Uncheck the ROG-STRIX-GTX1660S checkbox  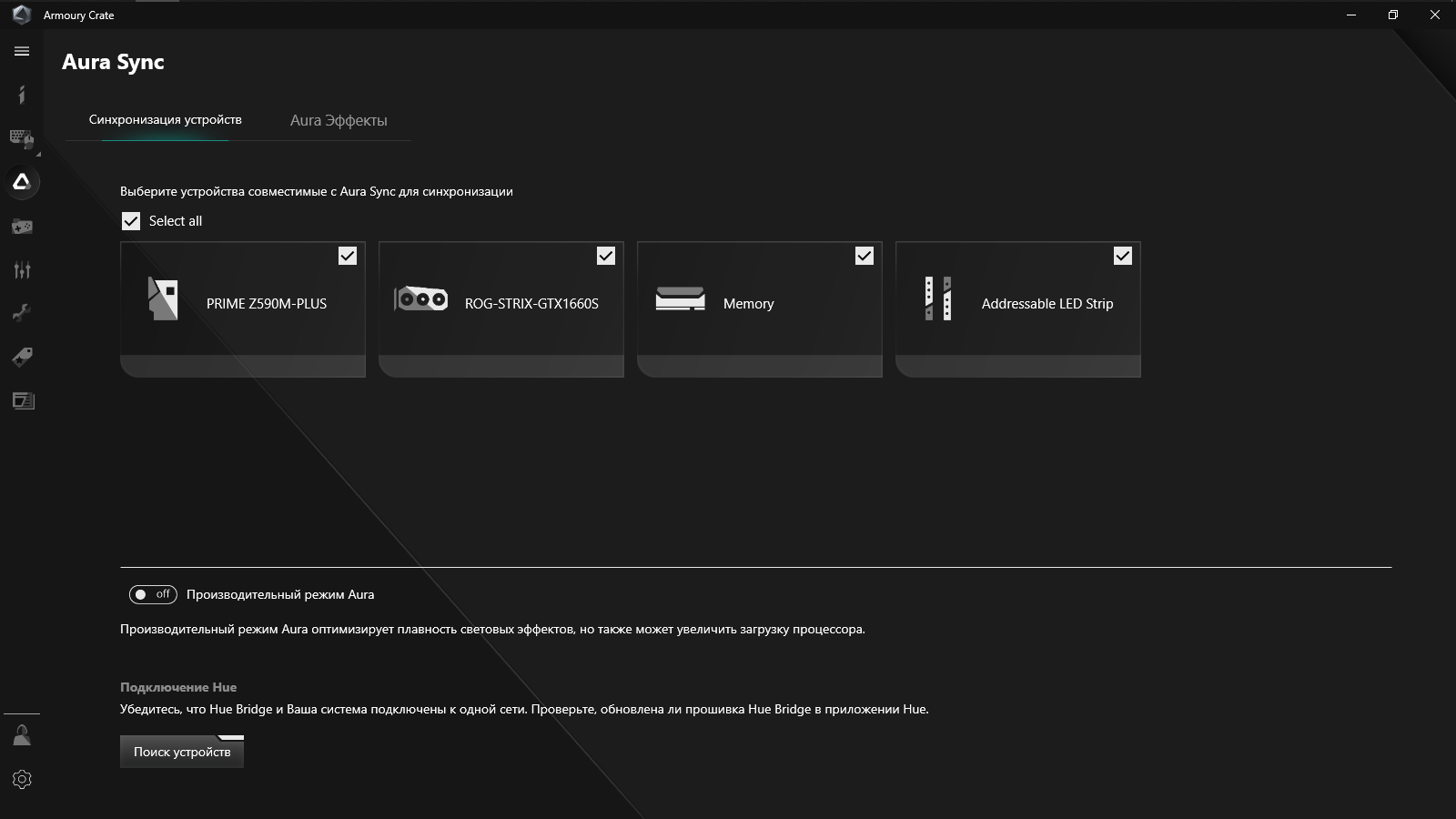[x=606, y=256]
